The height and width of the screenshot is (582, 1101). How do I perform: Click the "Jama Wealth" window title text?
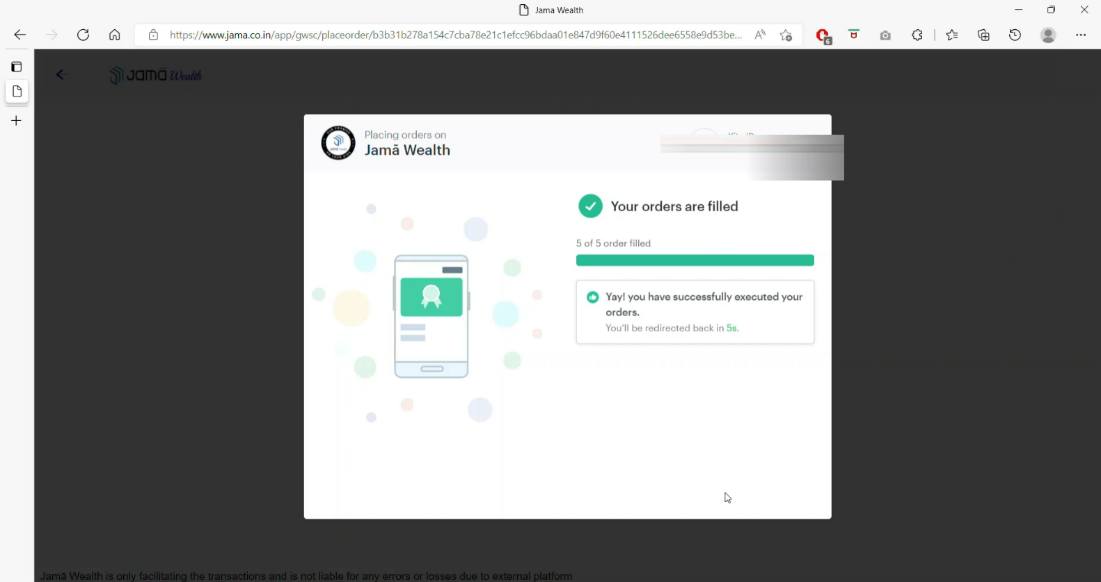pos(559,10)
